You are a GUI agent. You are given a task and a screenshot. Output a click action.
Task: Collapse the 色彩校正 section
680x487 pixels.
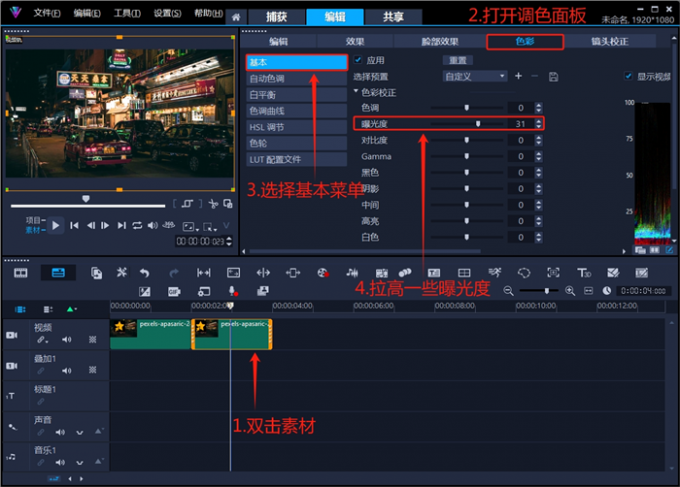coord(356,91)
